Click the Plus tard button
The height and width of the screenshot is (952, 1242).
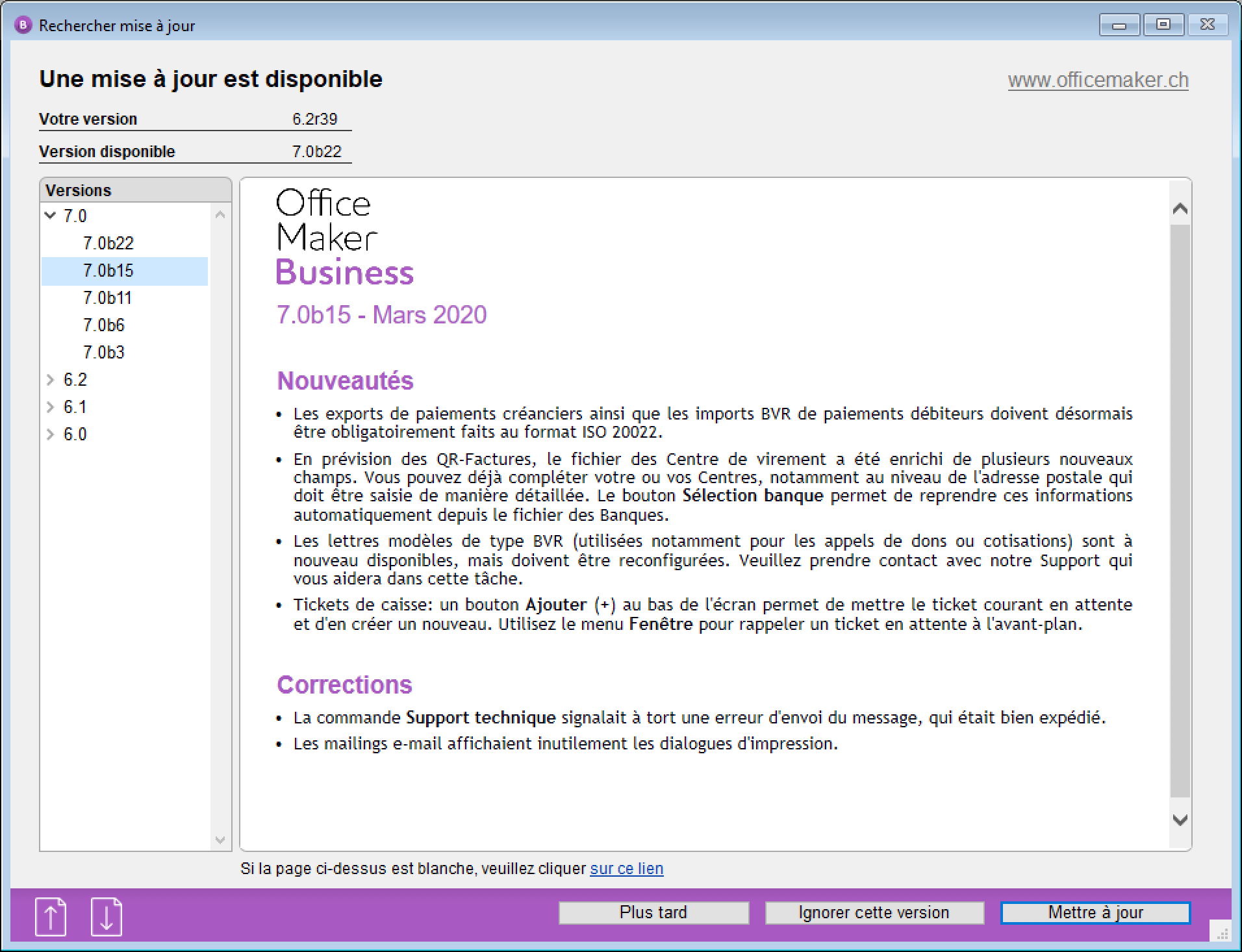(x=653, y=912)
